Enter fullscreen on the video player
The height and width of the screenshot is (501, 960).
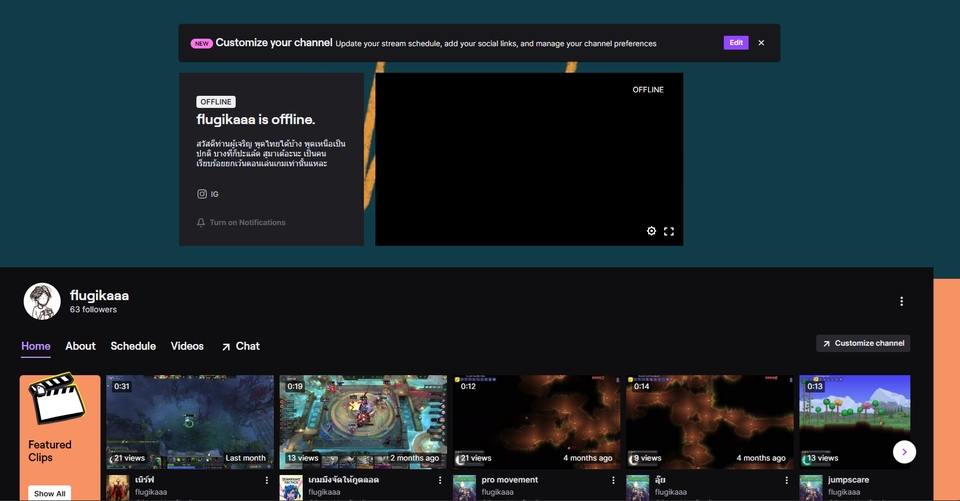(x=669, y=231)
